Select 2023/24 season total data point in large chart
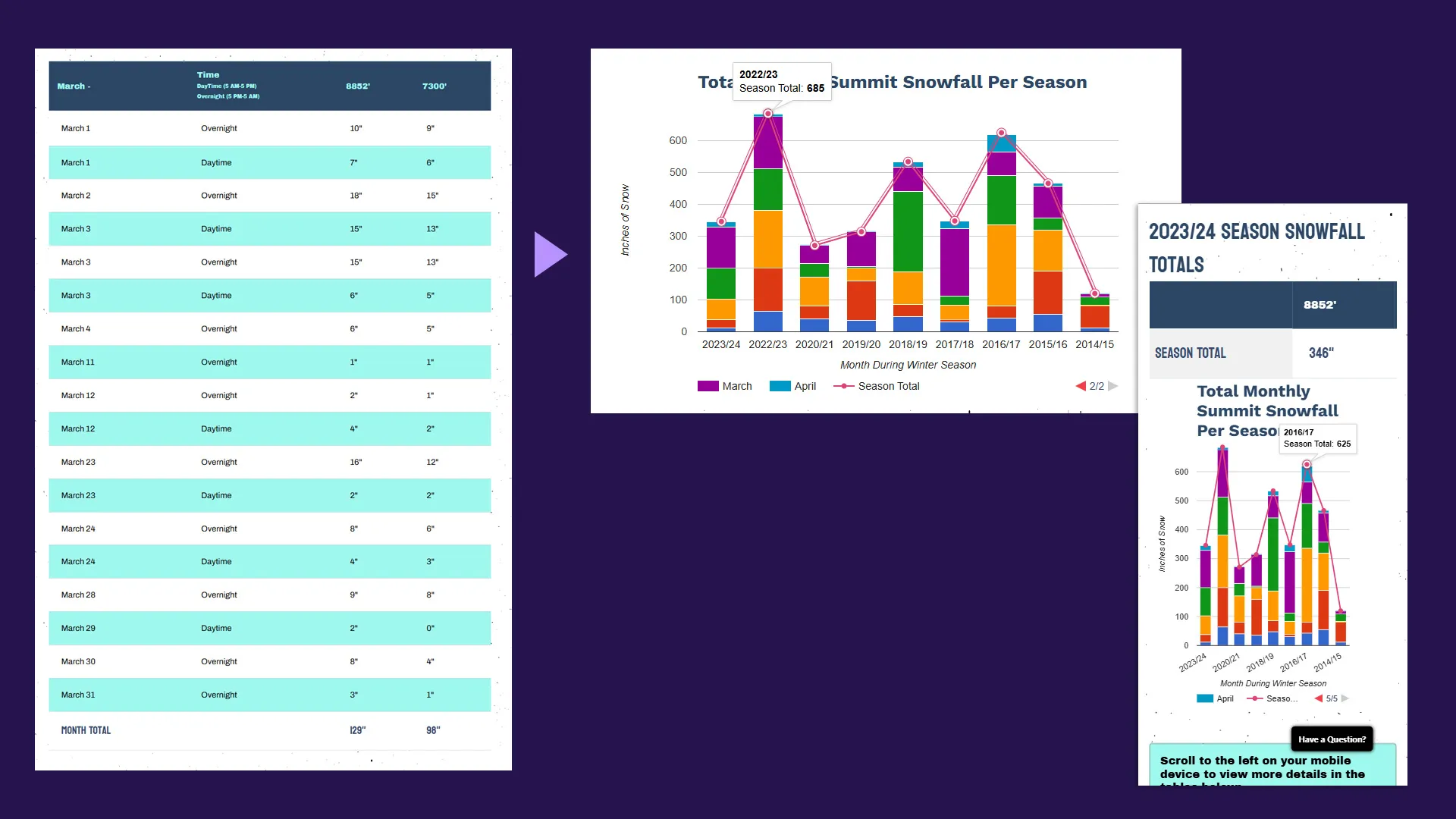Viewport: 1456px width, 819px height. click(721, 221)
